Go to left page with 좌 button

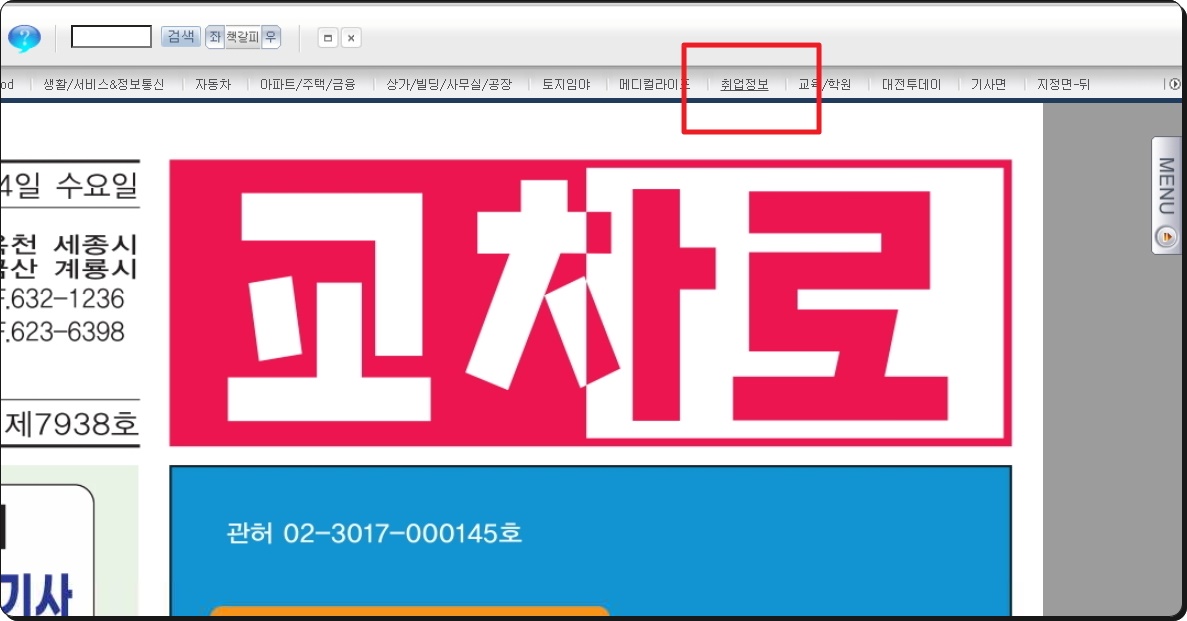(x=215, y=36)
